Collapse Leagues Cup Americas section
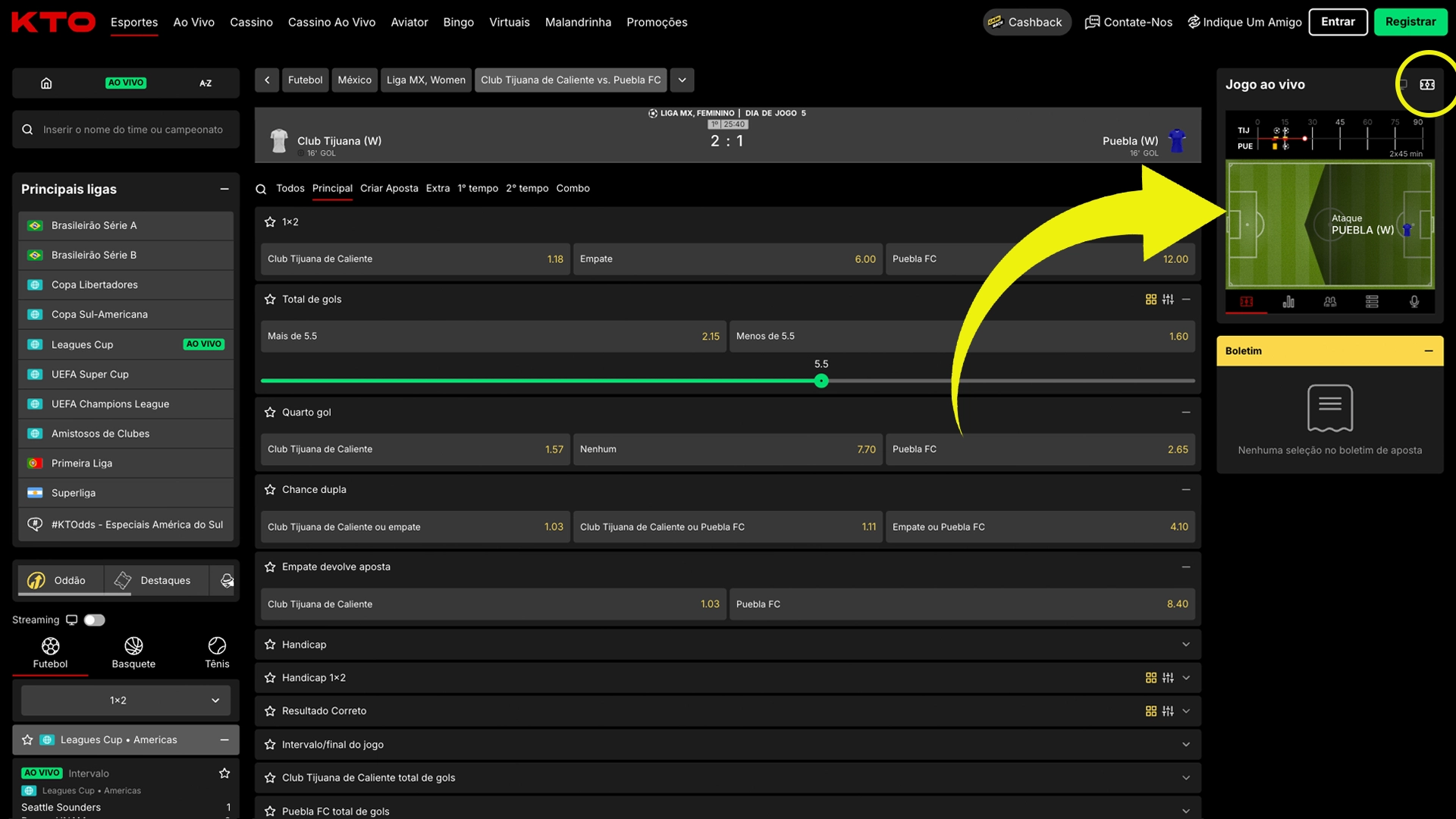 click(x=224, y=740)
